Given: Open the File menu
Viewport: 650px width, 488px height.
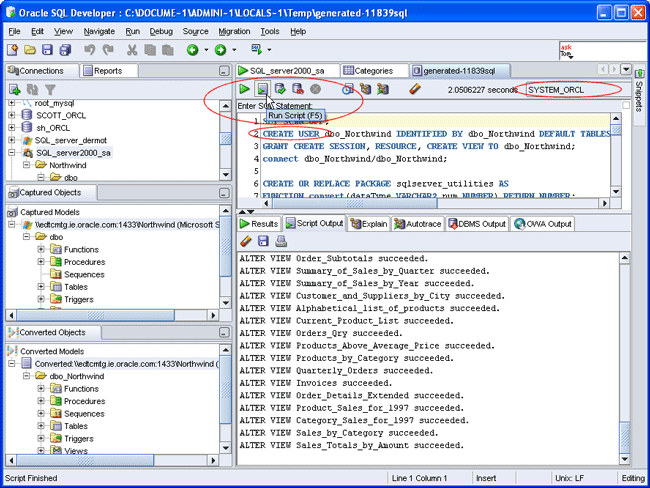Looking at the screenshot, I should (14, 31).
